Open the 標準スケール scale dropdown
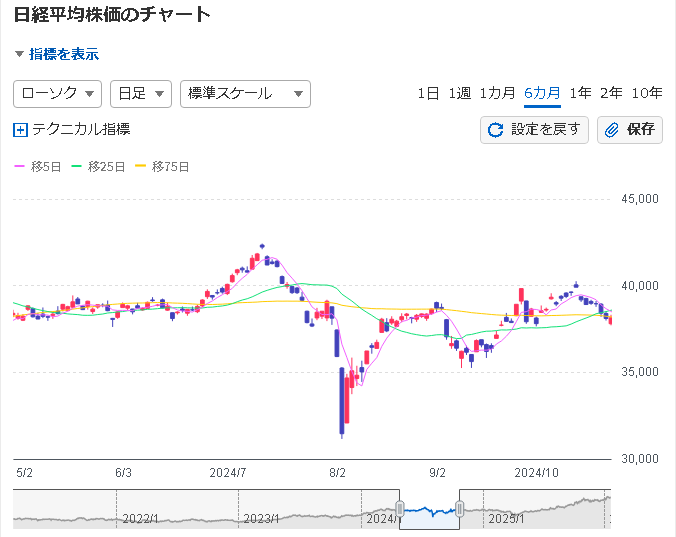 click(245, 93)
